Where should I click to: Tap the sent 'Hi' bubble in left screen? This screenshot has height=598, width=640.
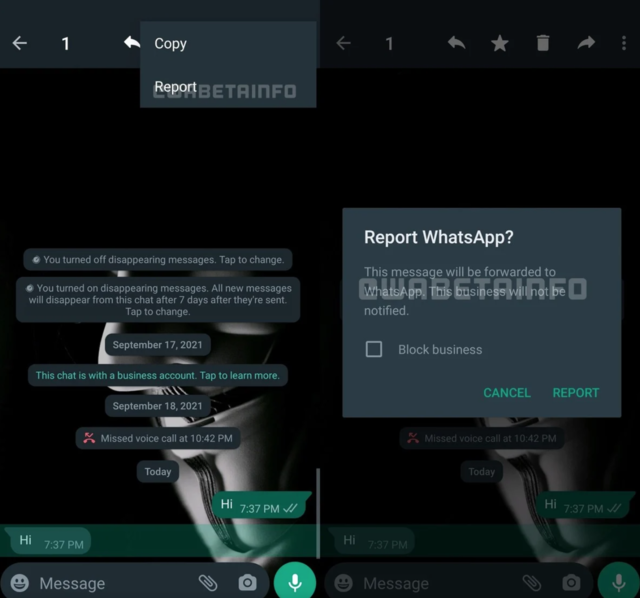261,505
